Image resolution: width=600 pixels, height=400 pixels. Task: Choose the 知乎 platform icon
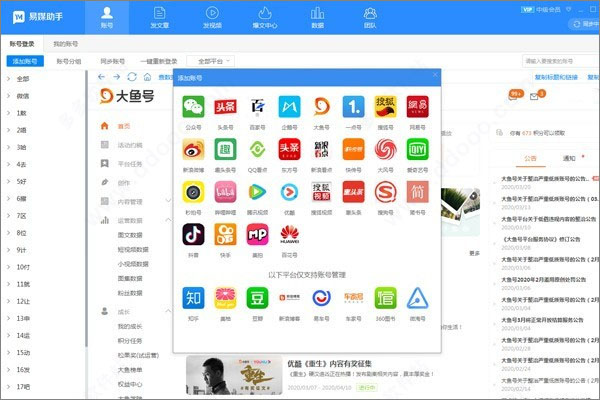tap(195, 297)
